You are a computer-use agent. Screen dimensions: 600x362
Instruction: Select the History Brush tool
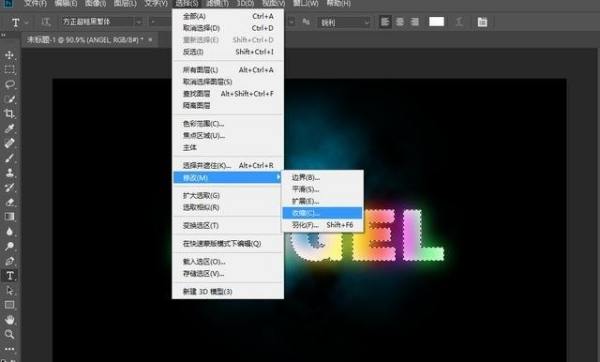pos(10,187)
